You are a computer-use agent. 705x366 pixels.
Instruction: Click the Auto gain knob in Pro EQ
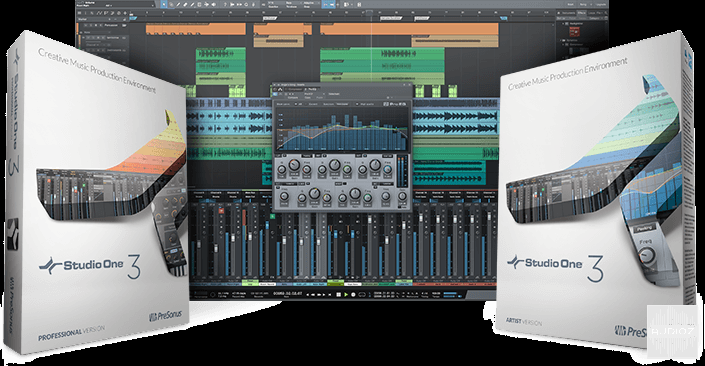click(x=402, y=196)
